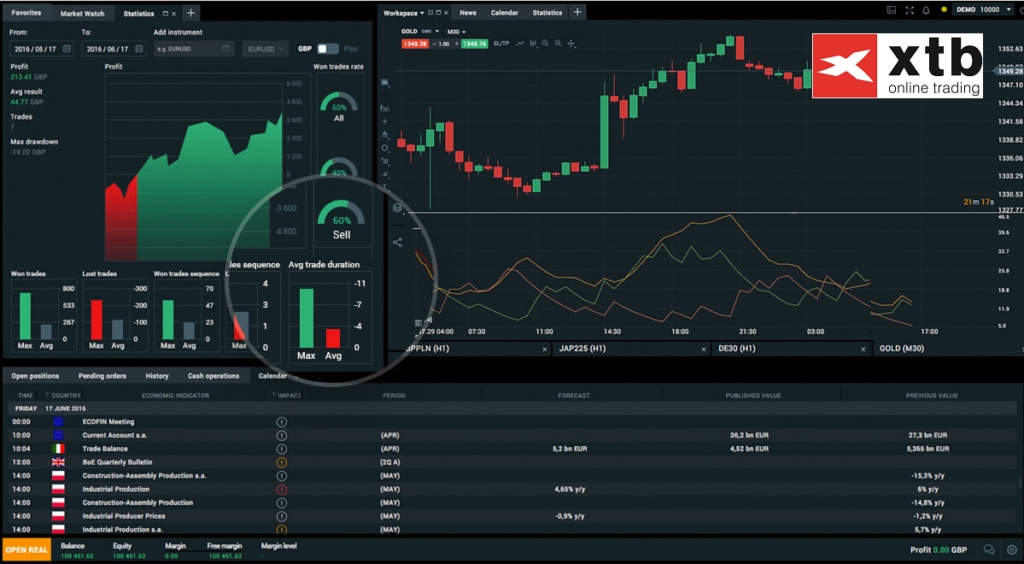Add a new tab in left panel
Viewport: 1024px width, 564px height.
(x=191, y=13)
